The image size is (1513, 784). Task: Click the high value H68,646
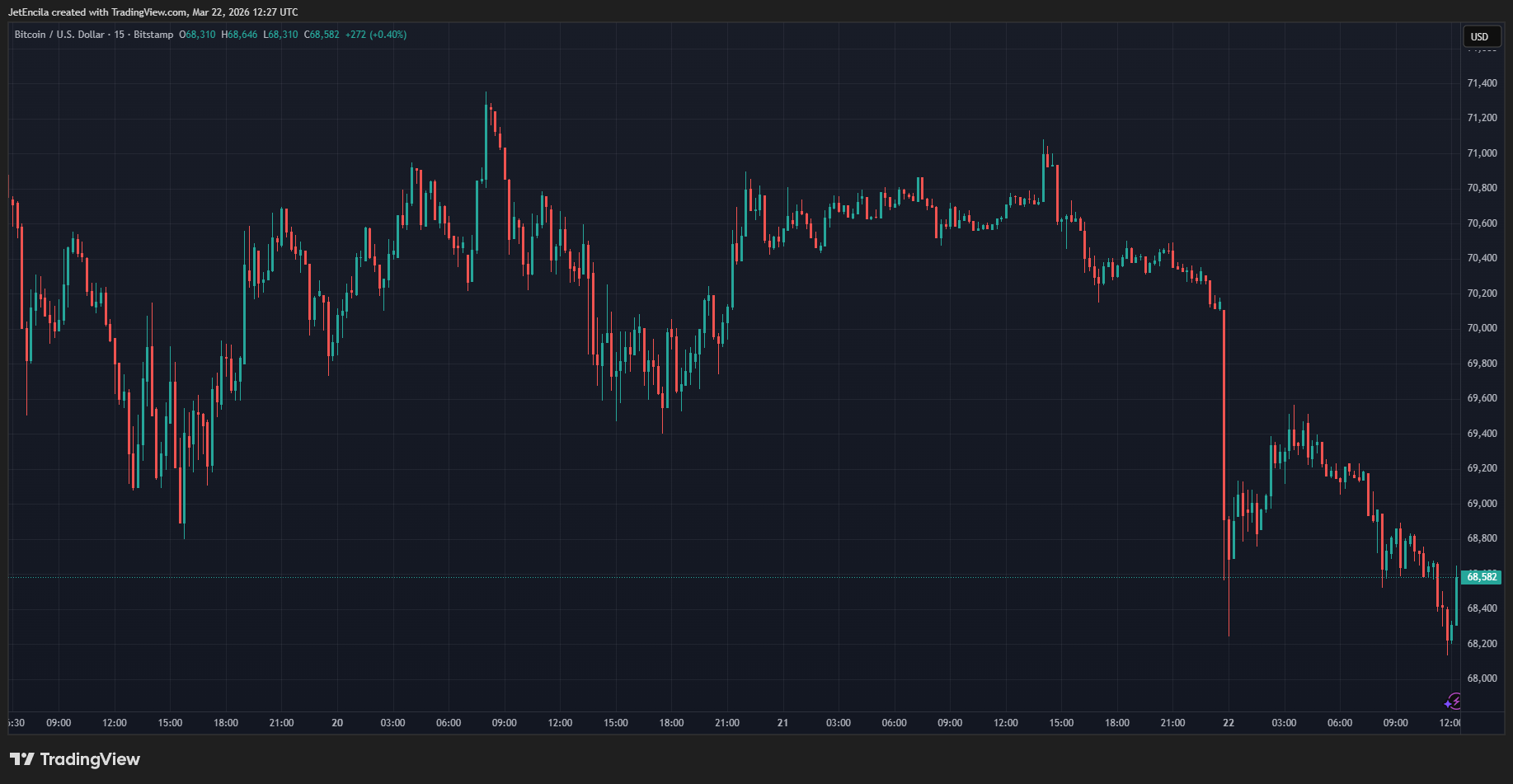pyautogui.click(x=239, y=35)
